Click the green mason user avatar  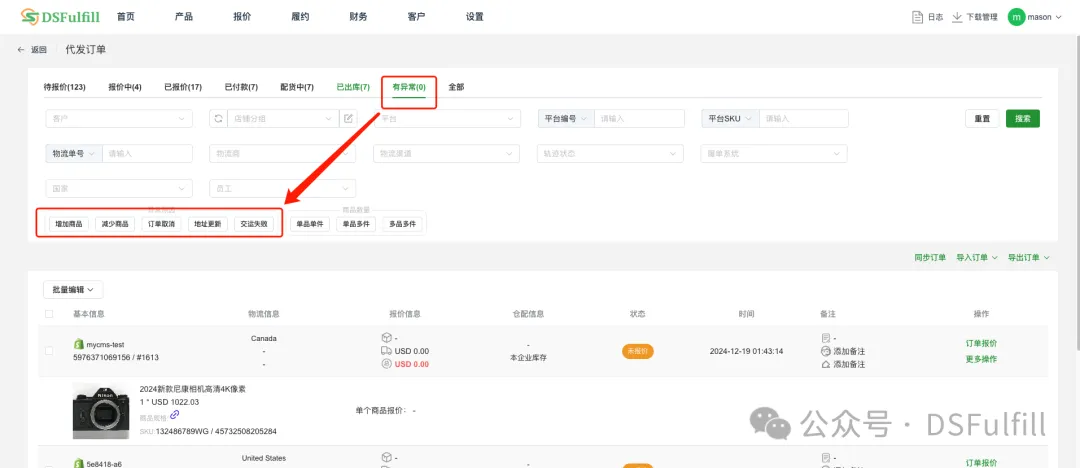[1016, 17]
